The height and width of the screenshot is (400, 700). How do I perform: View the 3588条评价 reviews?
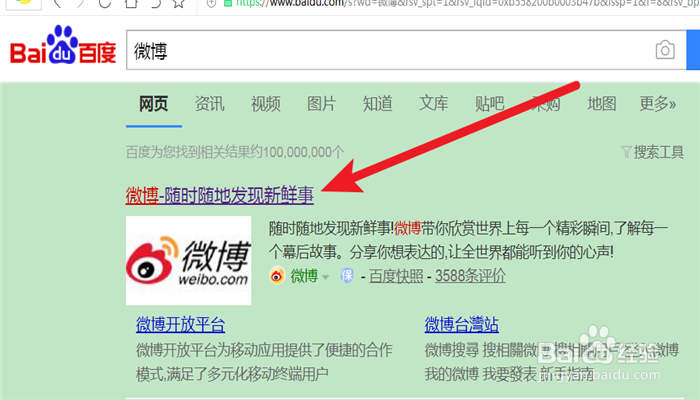[470, 276]
